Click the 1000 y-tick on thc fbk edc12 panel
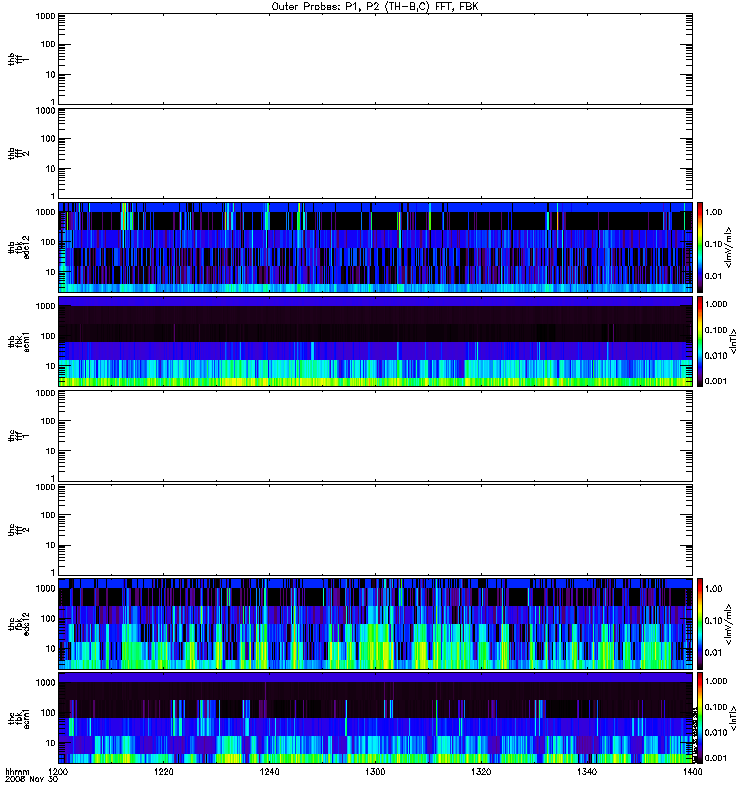This screenshot has height=800, width=750. coord(45,589)
